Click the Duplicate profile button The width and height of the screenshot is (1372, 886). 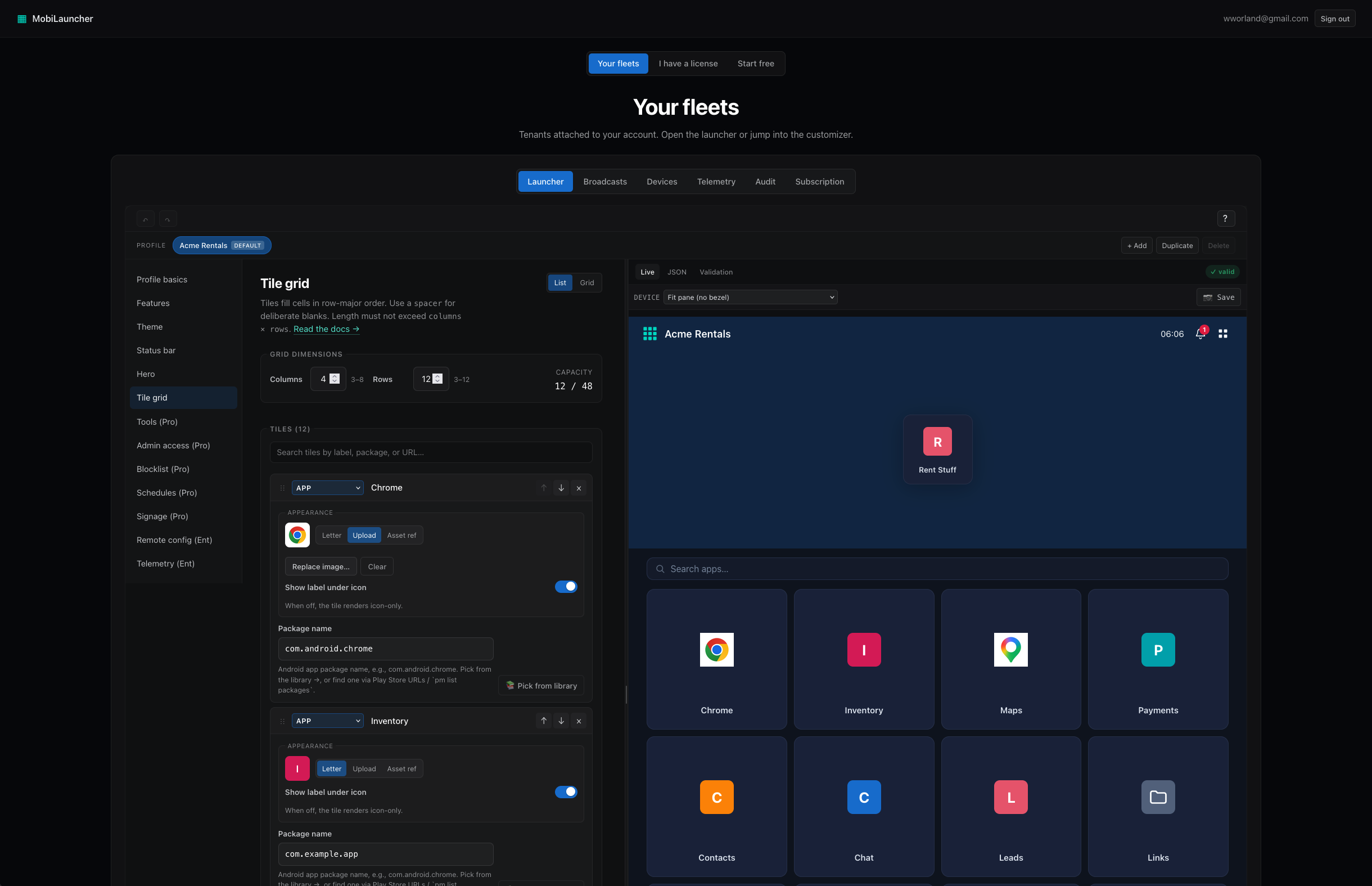click(1177, 246)
